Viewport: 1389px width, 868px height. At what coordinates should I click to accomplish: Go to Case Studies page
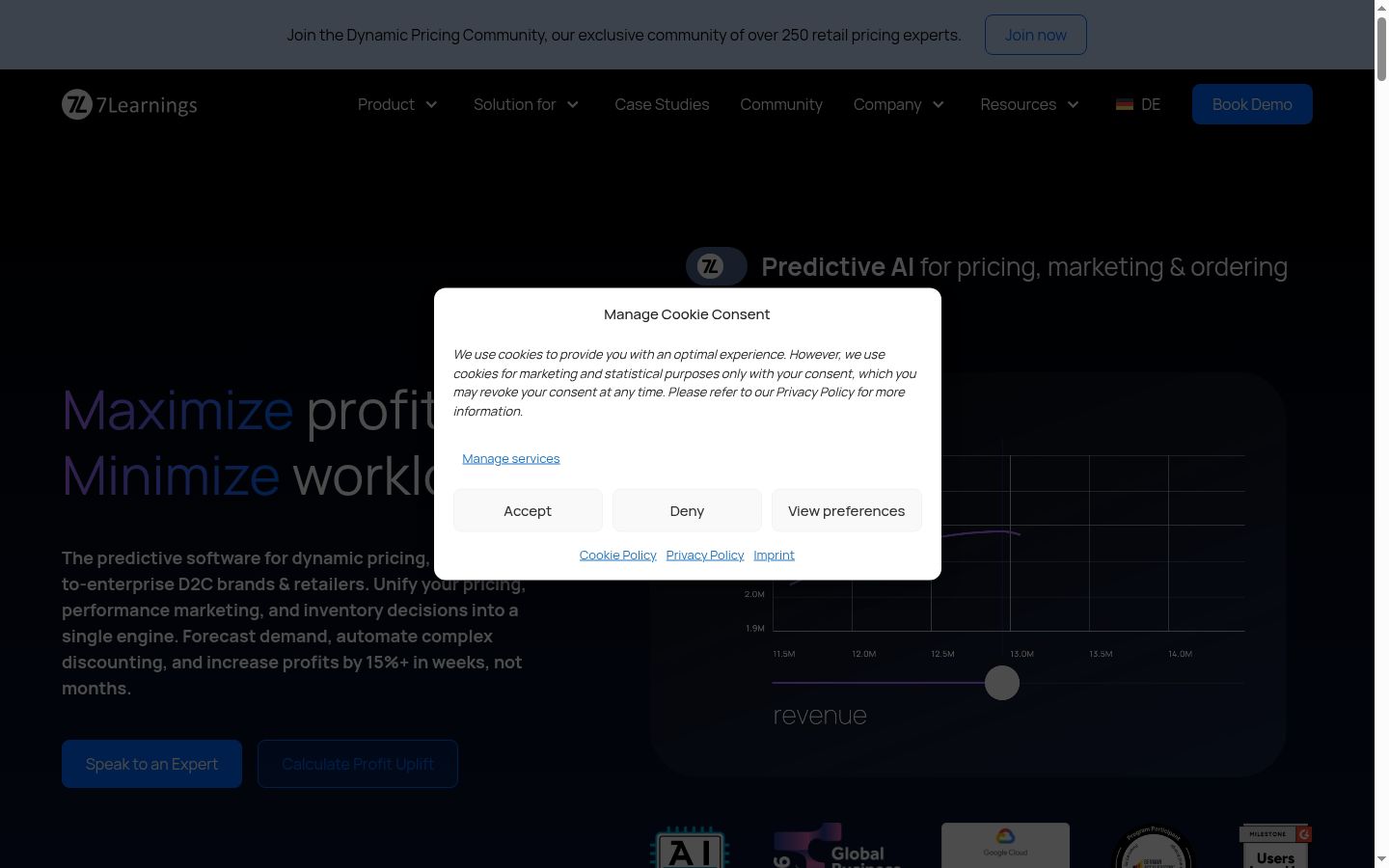point(662,104)
